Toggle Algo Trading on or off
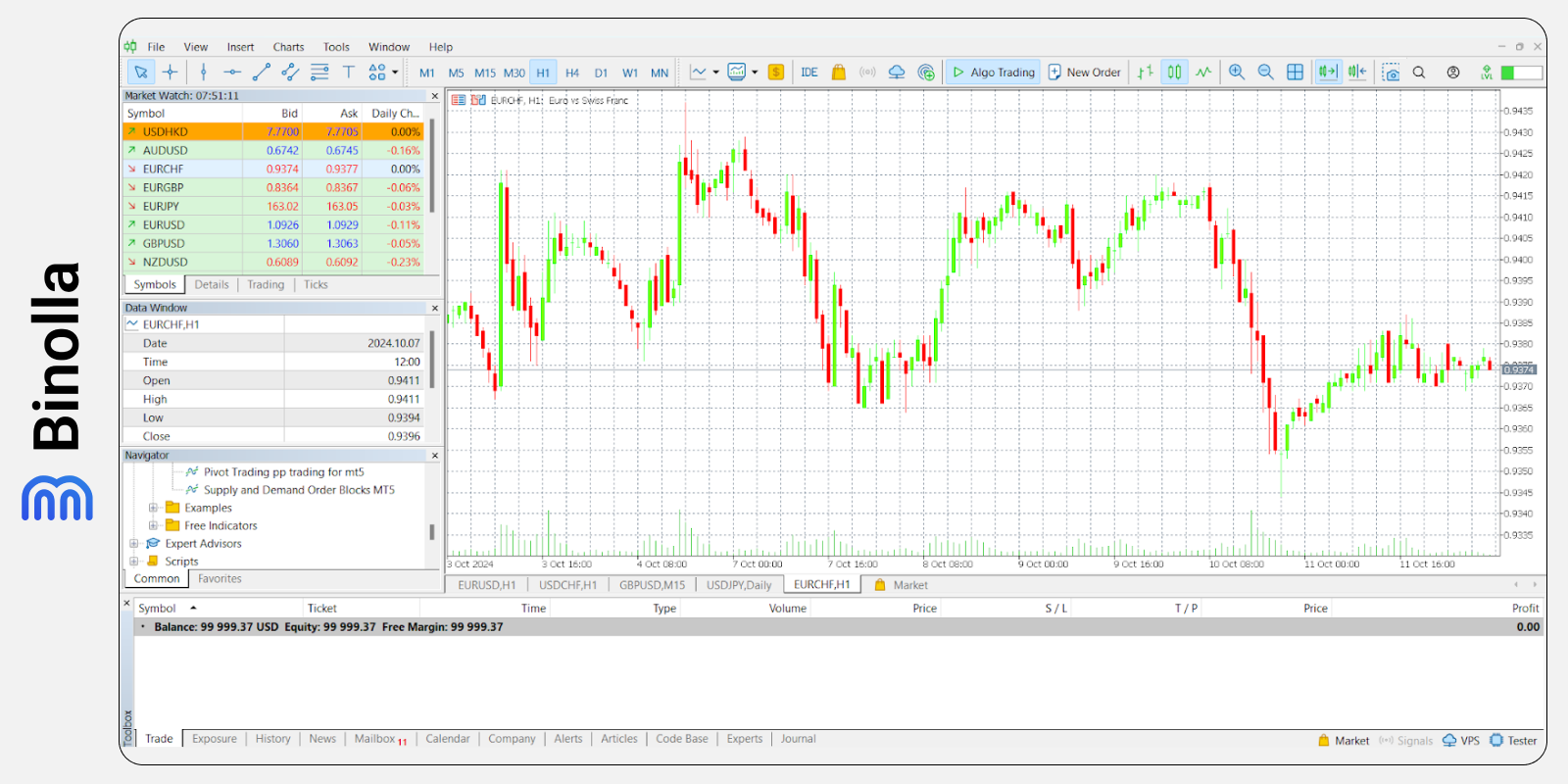This screenshot has height=784, width=1568. click(994, 72)
